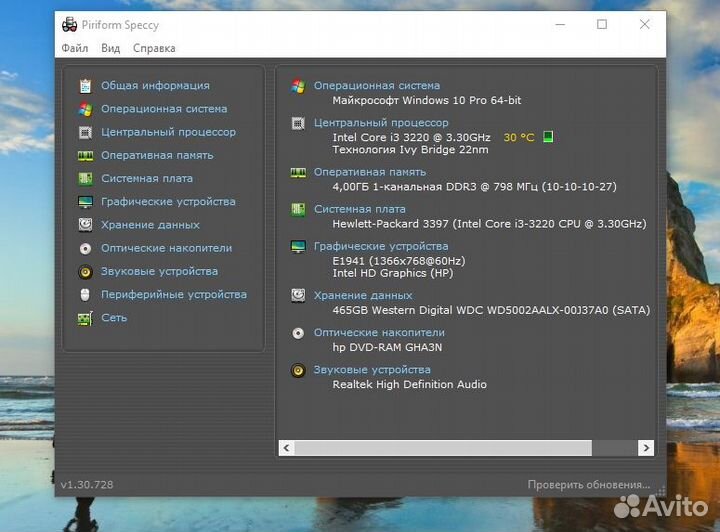Screen dimensions: 720x532
Task: Click the RAM stick icon beside sidebar Оперативная память
Action: point(85,156)
